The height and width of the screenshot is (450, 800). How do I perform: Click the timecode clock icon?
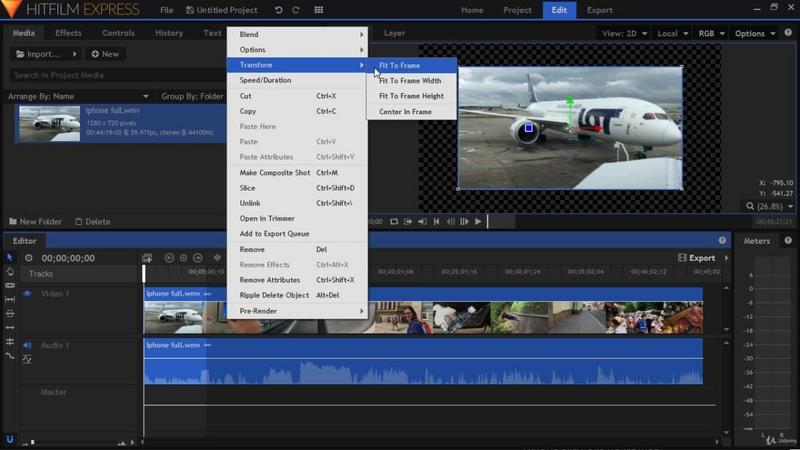coord(29,258)
